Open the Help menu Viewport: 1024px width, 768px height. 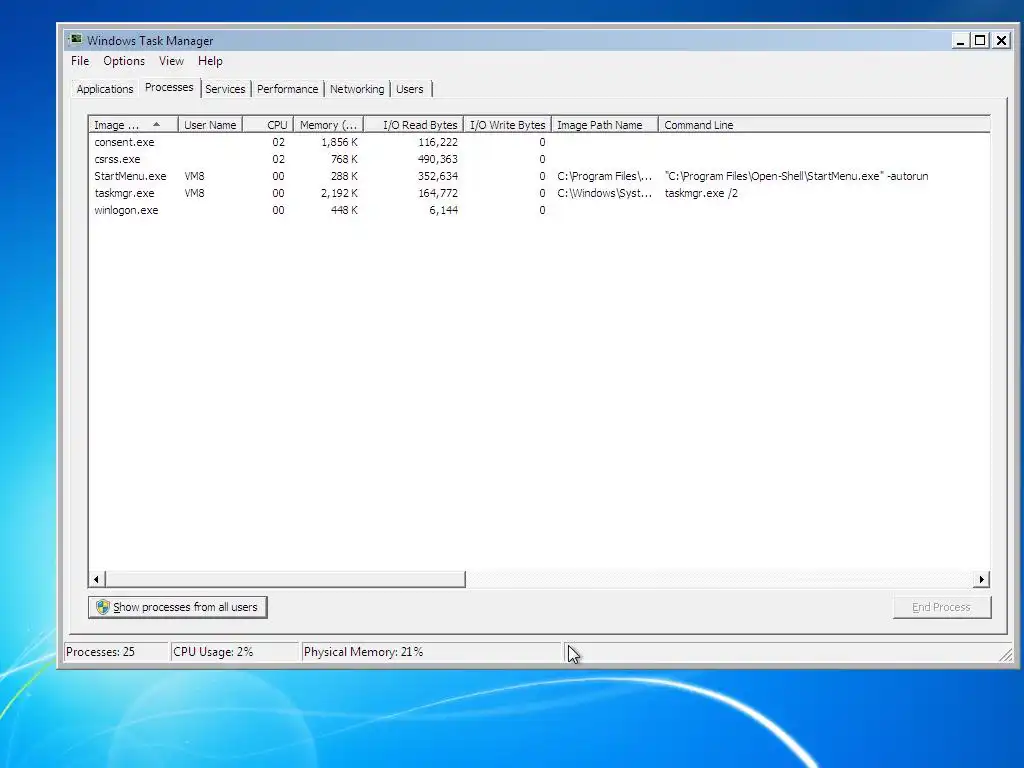point(210,61)
